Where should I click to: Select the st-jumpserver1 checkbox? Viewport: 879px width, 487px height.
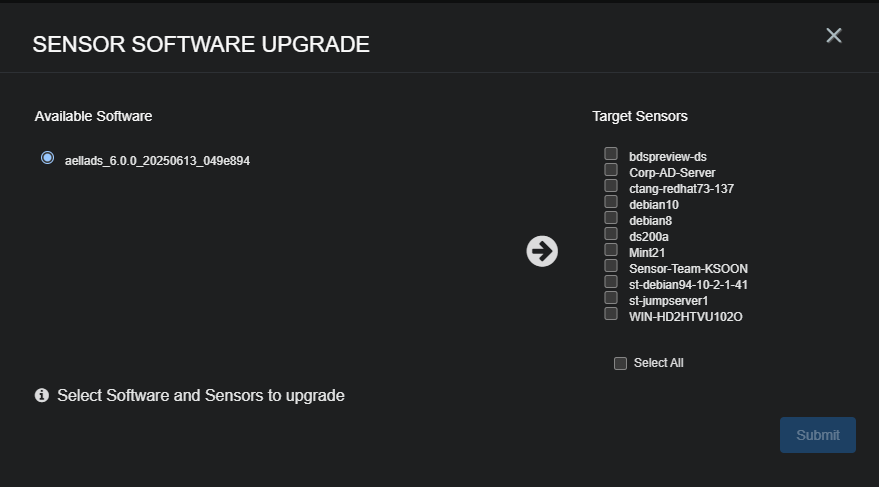(x=611, y=298)
